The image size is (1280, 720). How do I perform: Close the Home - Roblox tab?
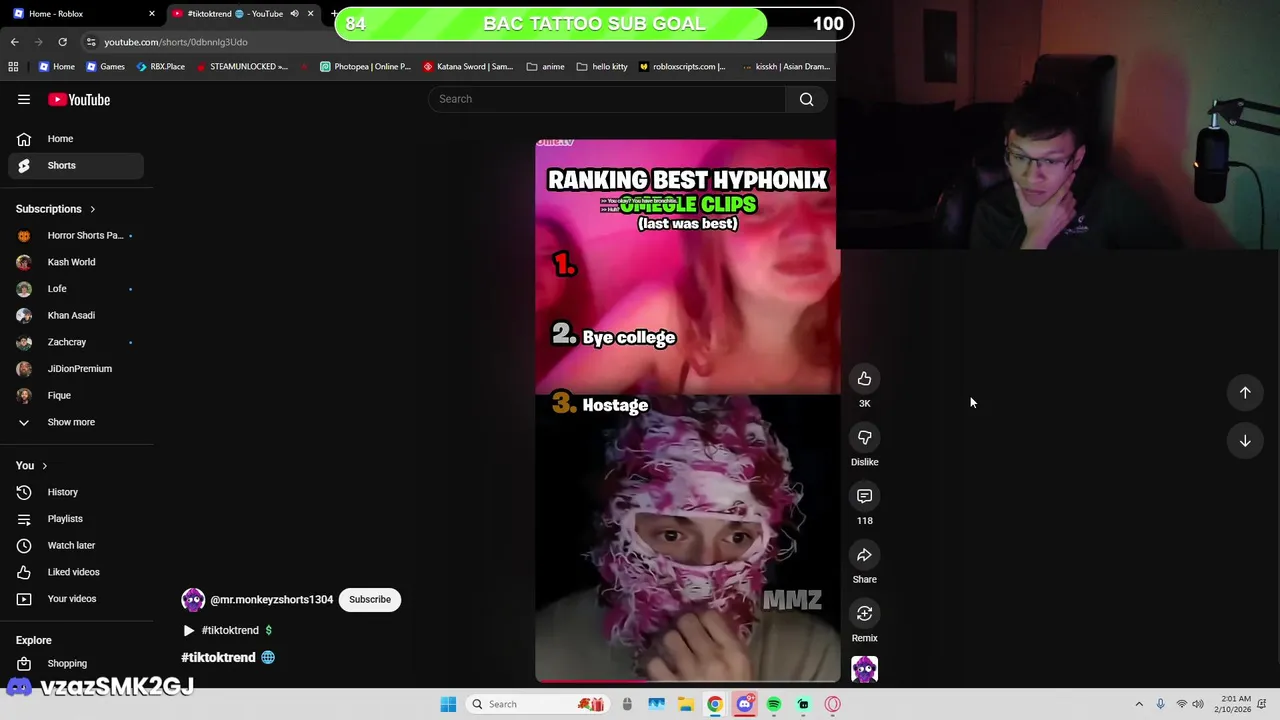coord(152,14)
